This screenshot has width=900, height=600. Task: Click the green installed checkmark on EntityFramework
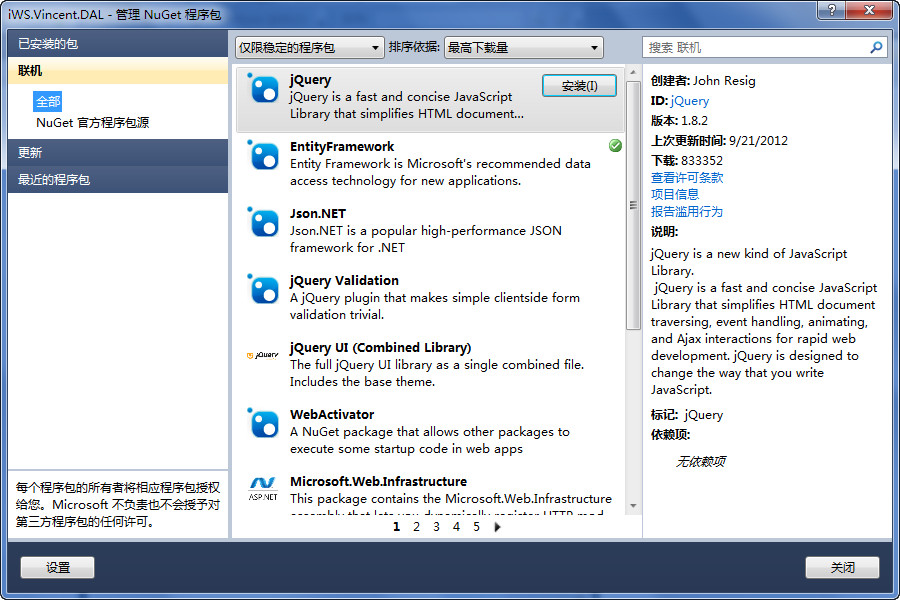coord(615,146)
